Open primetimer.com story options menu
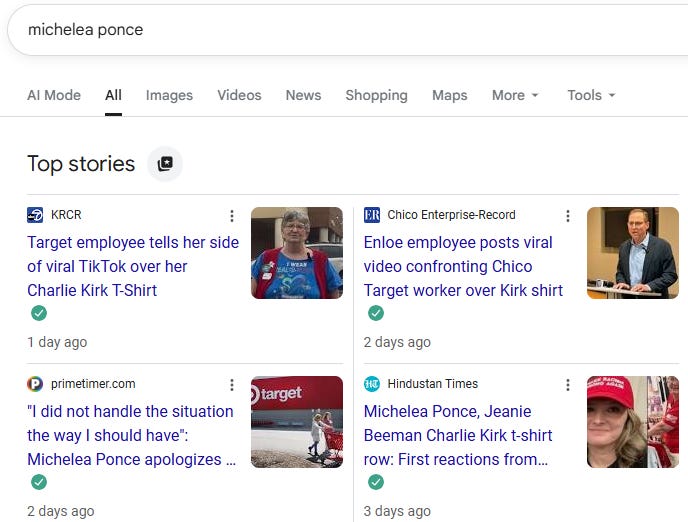Viewport: 688px width, 522px height. 232,385
